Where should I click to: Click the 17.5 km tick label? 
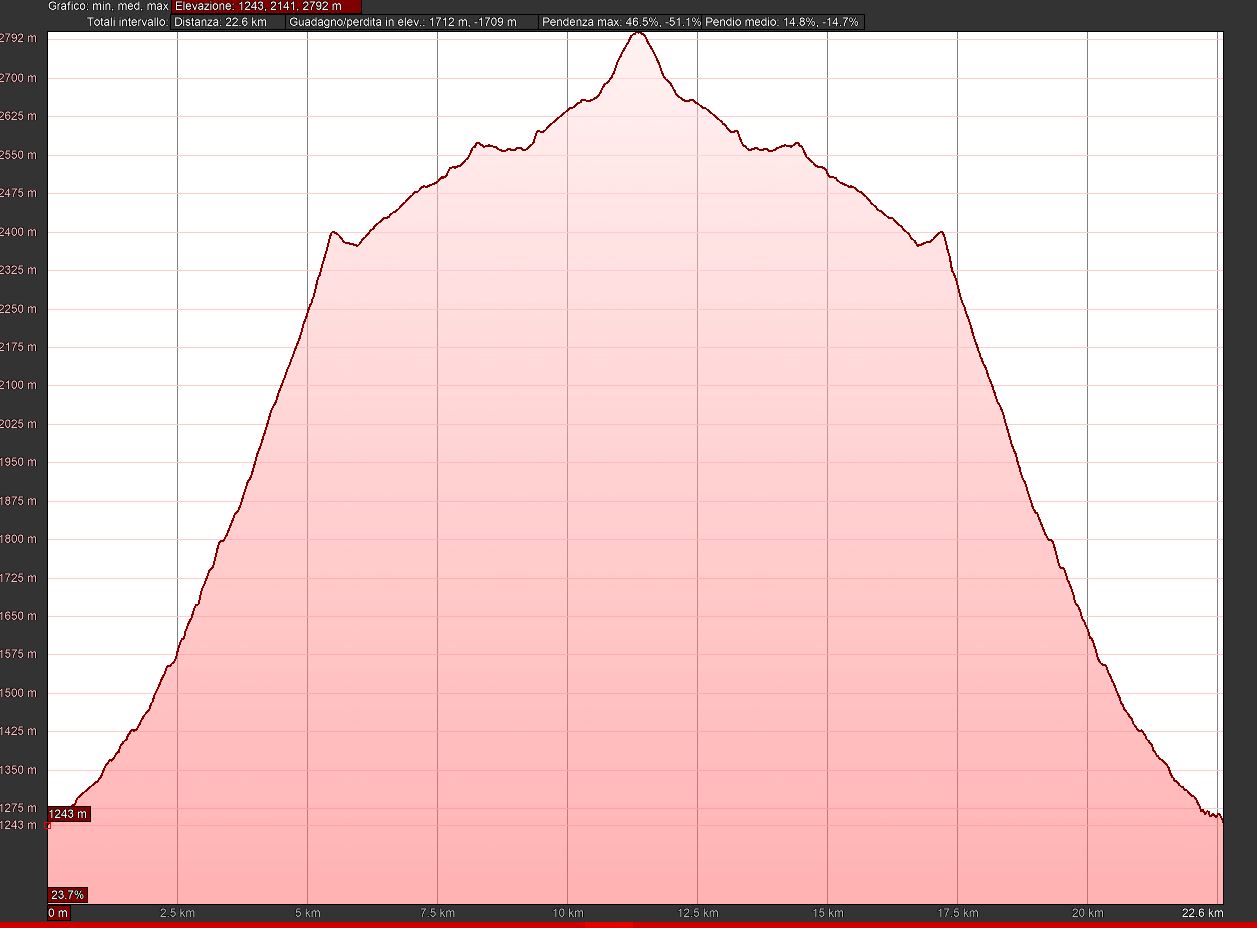click(x=957, y=913)
